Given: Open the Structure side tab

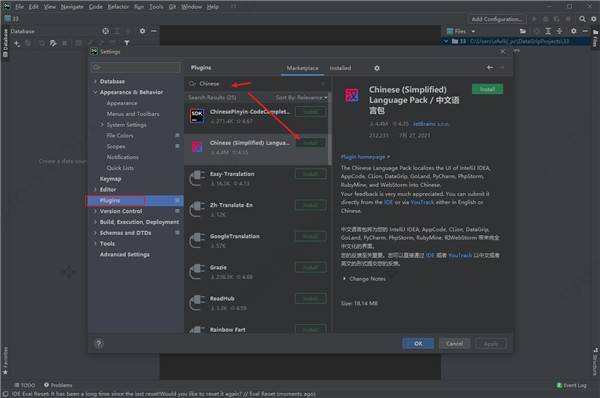Looking at the screenshot, I should point(595,362).
